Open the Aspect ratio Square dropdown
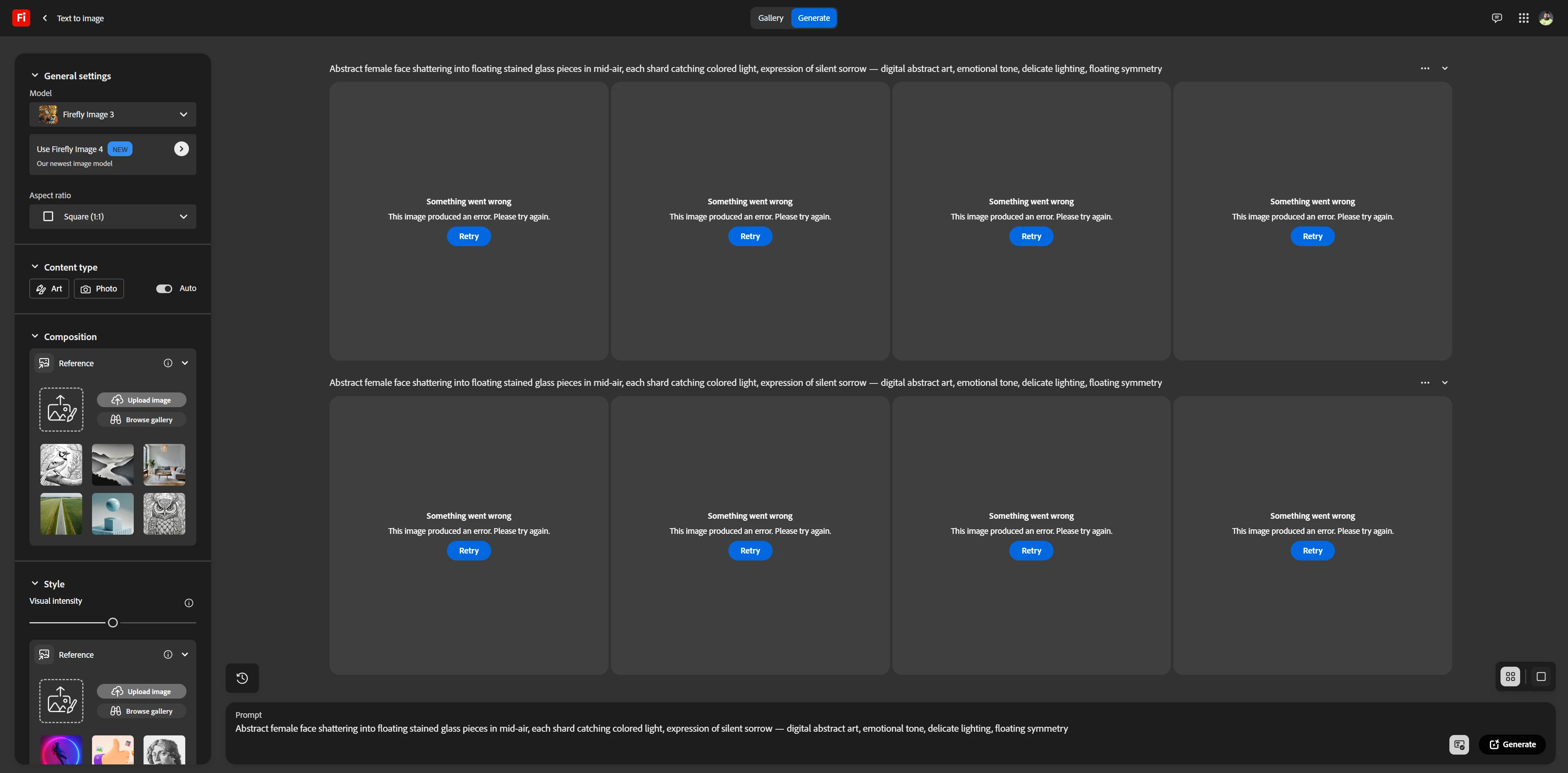Screen dimensions: 1568x773 coord(112,217)
